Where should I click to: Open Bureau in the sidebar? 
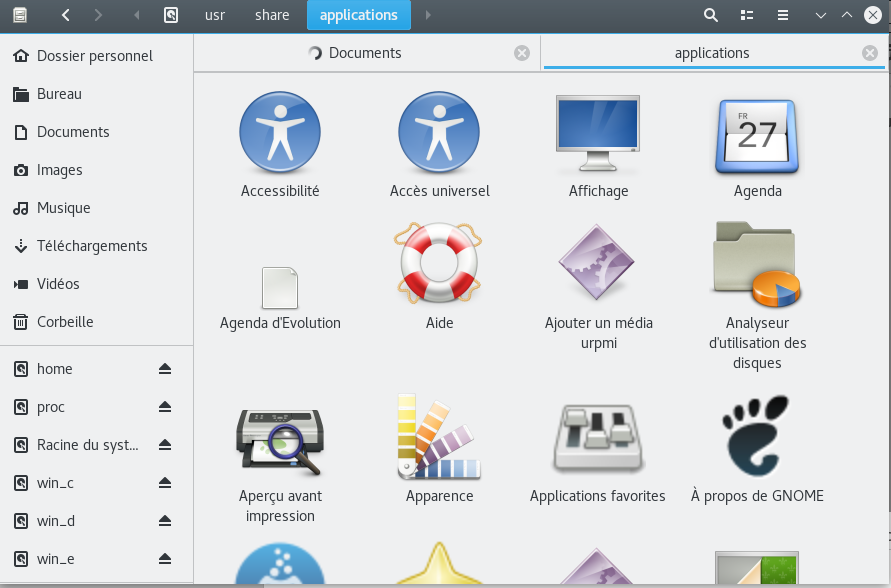click(97, 94)
